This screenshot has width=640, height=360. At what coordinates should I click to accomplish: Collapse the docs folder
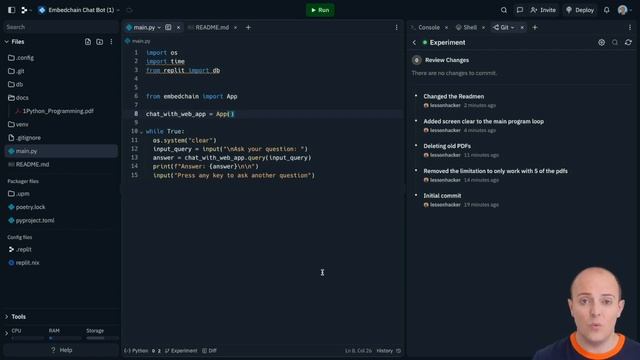coord(61,98)
